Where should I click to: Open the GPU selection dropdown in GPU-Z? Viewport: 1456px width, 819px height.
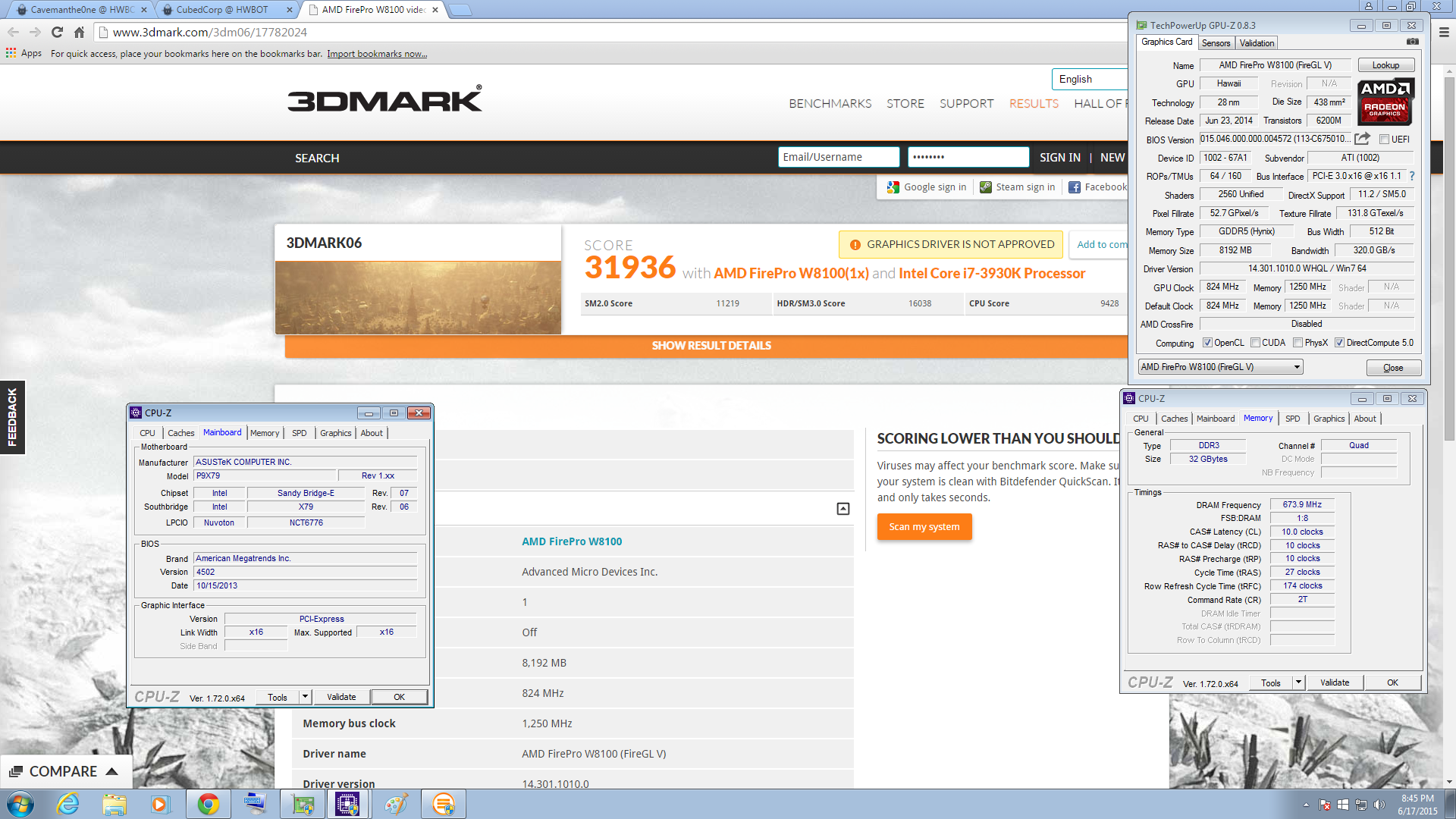coord(1220,367)
